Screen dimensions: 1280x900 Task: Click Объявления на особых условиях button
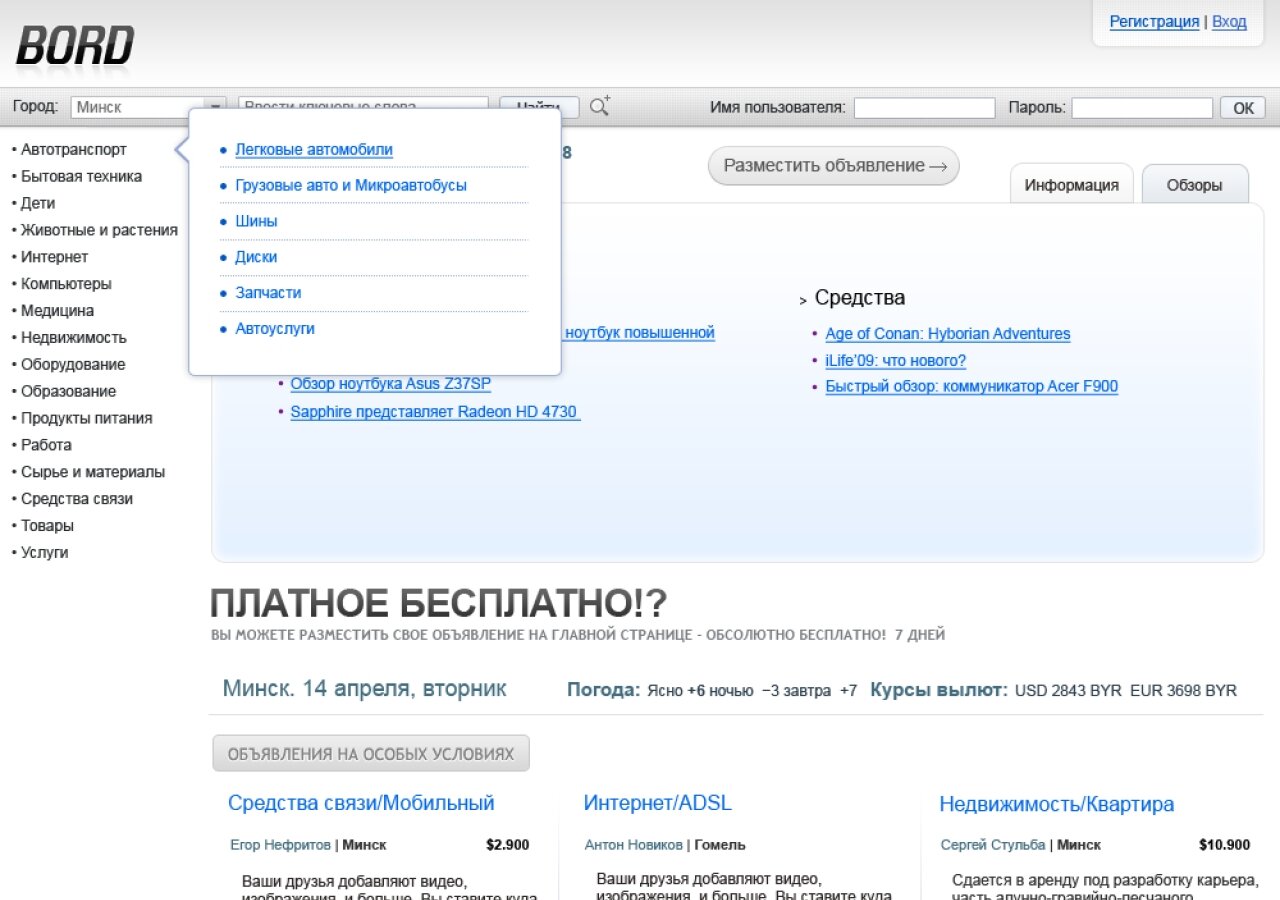click(x=371, y=754)
